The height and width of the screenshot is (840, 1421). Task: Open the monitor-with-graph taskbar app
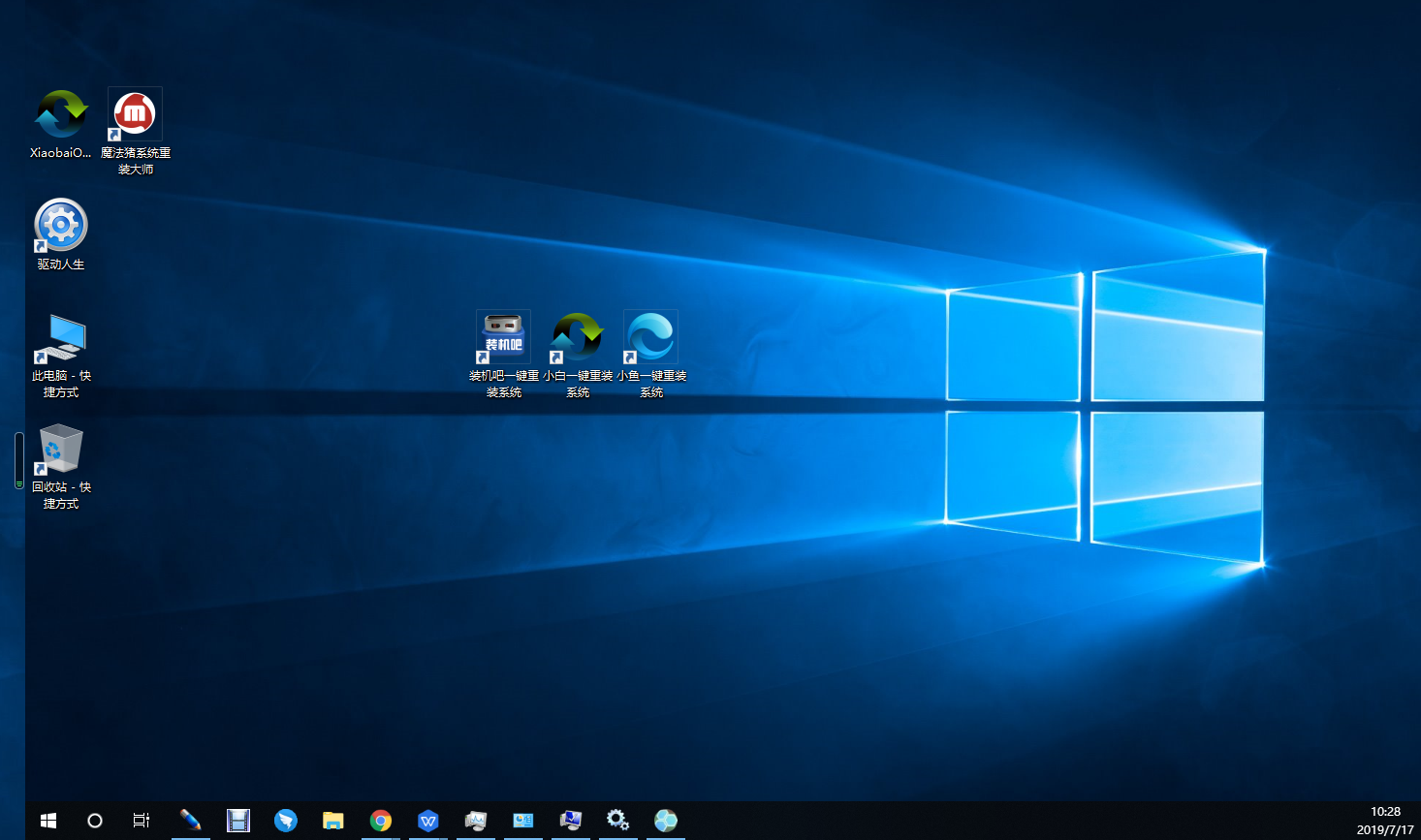click(475, 821)
